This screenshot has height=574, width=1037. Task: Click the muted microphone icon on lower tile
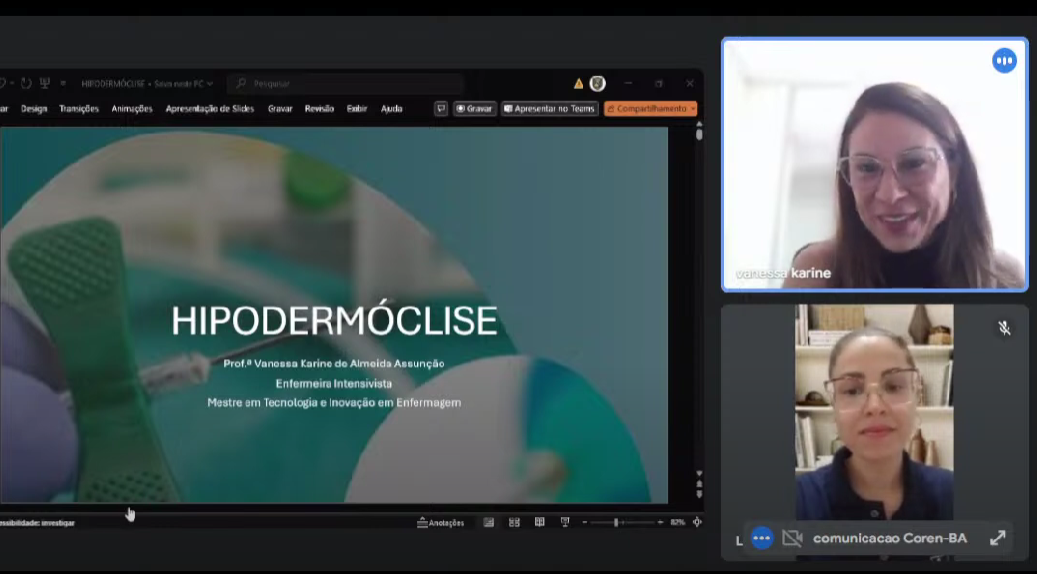pos(1004,328)
